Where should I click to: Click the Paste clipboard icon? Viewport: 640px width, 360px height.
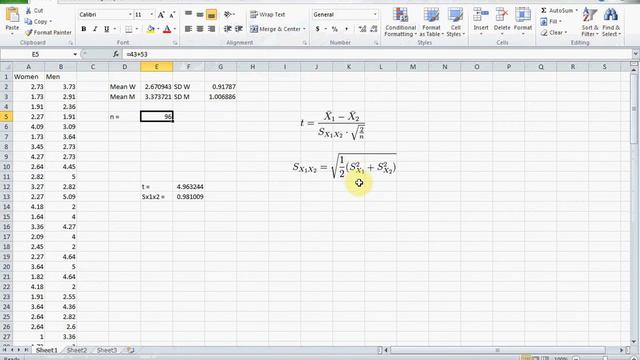[x=12, y=15]
